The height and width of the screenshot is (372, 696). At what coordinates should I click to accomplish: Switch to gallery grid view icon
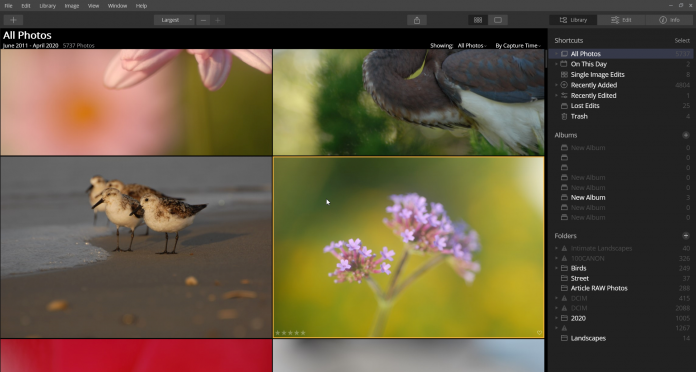(478, 20)
